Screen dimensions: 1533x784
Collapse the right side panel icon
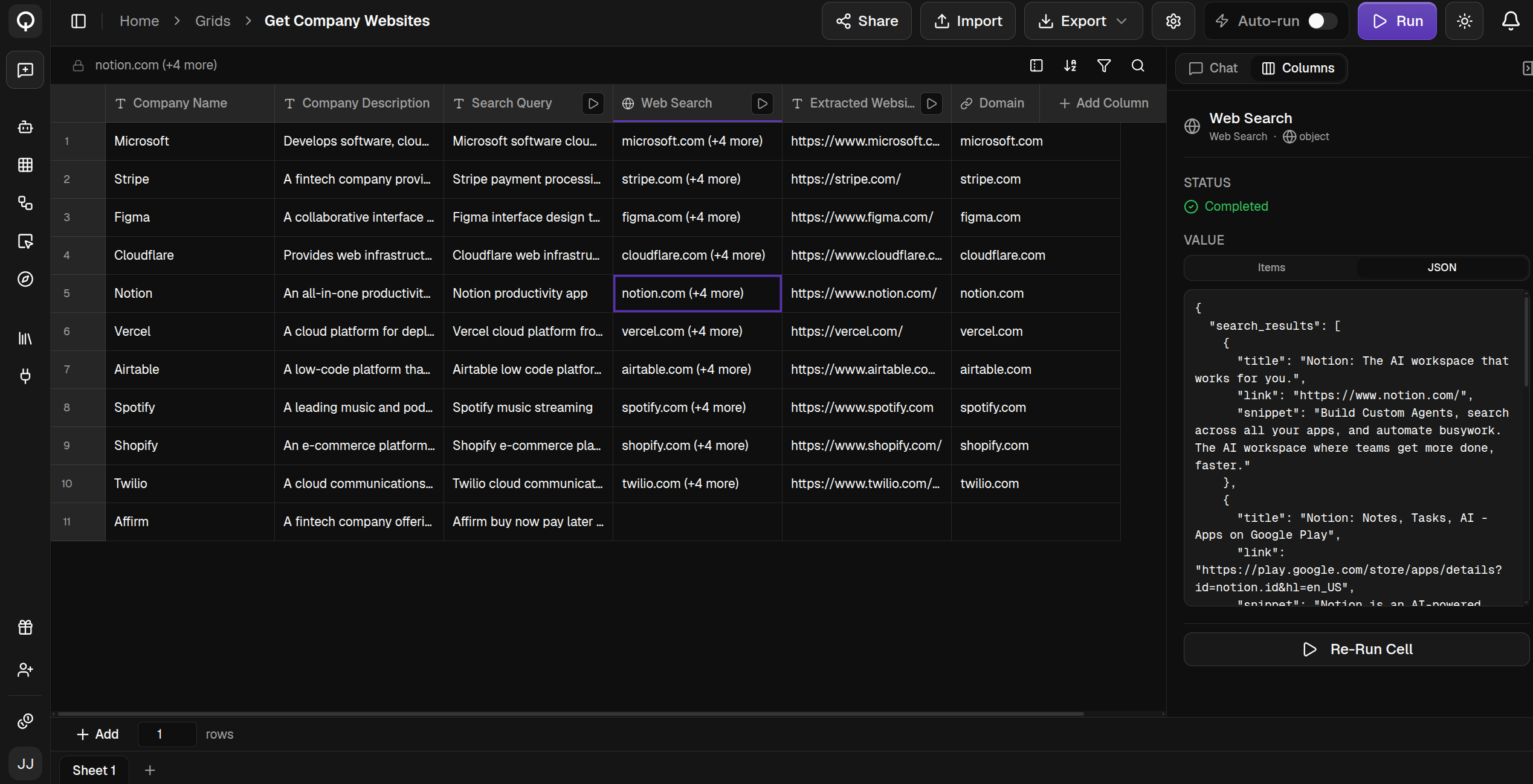pyautogui.click(x=1528, y=68)
